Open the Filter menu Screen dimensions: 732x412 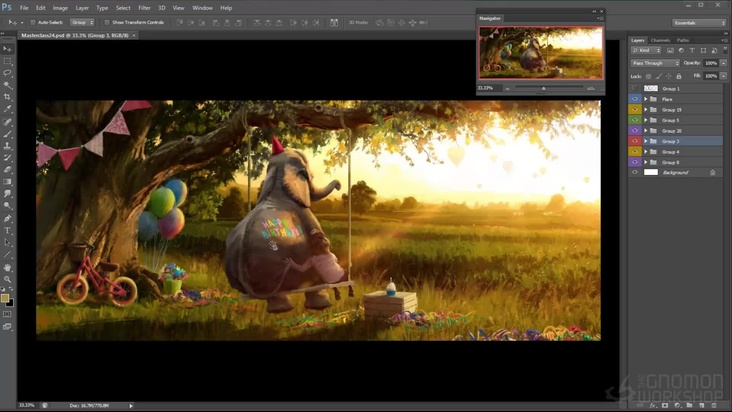click(x=143, y=7)
